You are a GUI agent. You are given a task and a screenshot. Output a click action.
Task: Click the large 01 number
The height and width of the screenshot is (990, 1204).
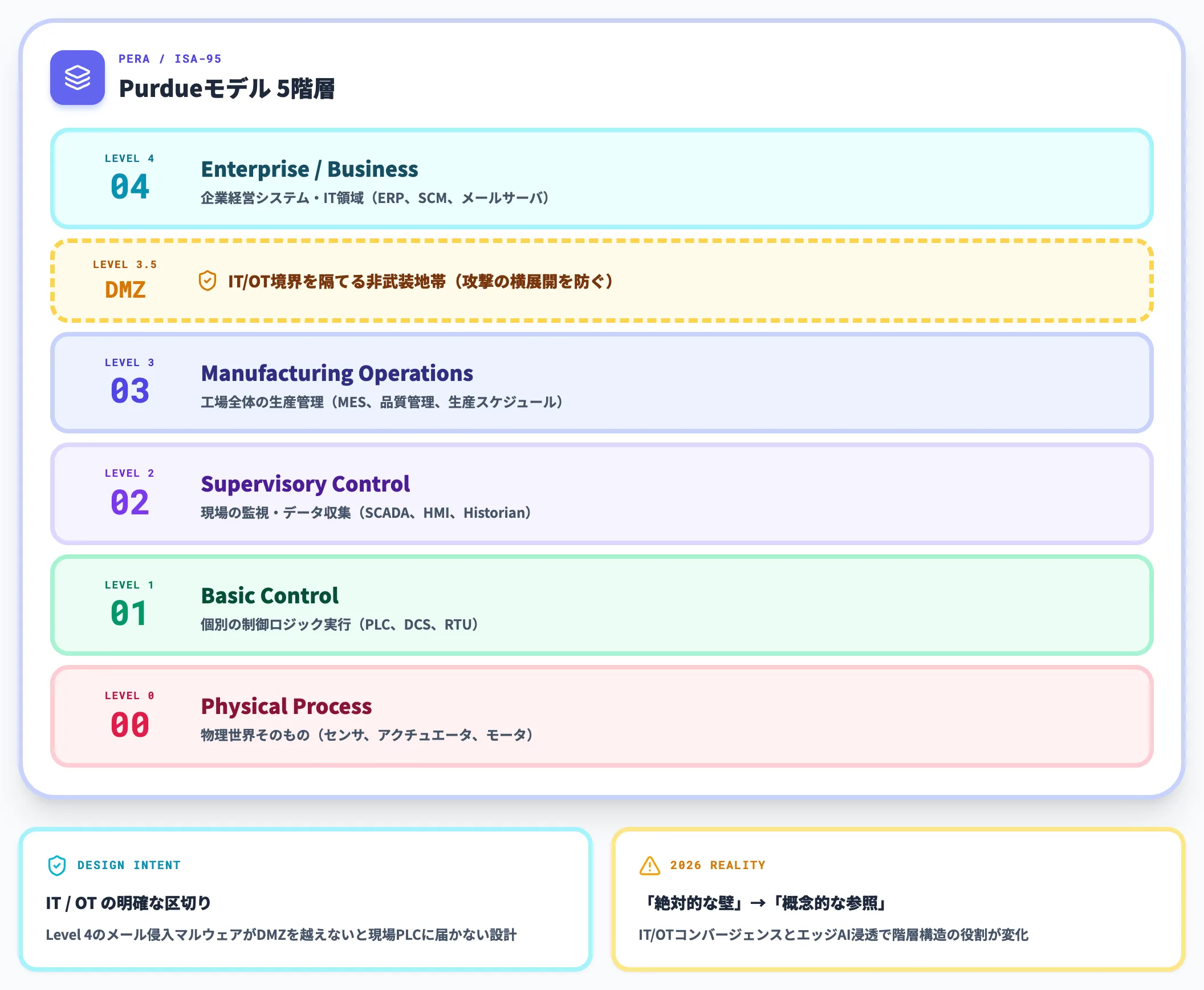point(129,614)
